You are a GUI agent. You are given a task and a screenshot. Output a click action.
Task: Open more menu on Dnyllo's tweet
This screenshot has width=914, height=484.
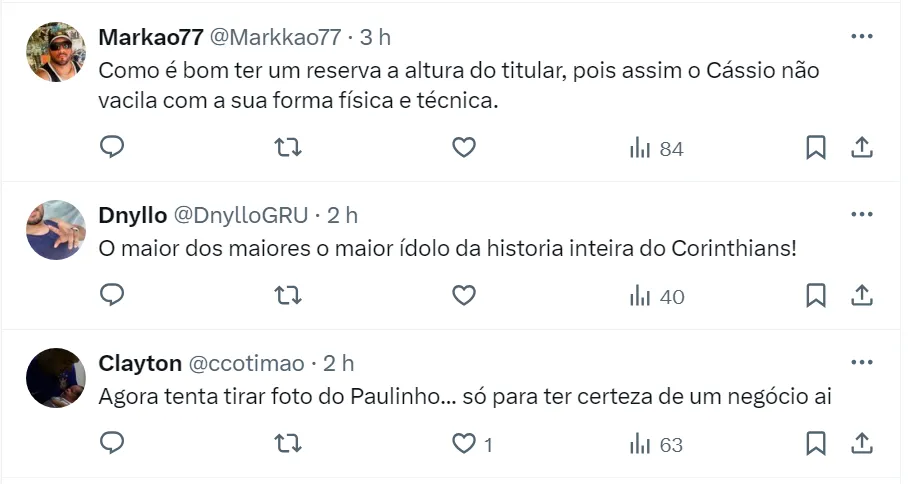pyautogui.click(x=862, y=214)
